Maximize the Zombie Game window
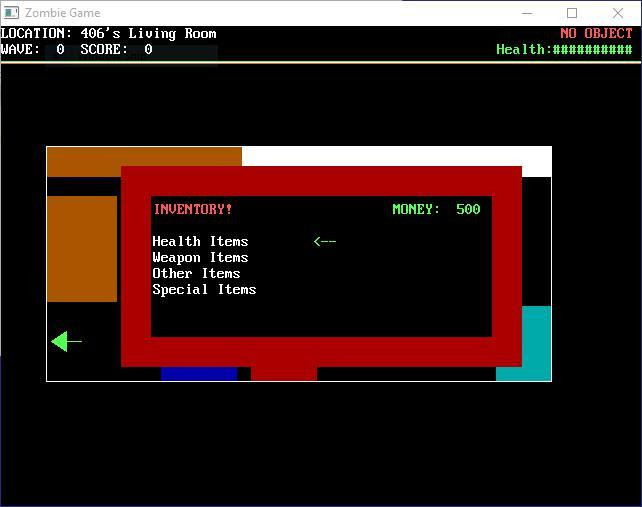The height and width of the screenshot is (507, 642). pyautogui.click(x=572, y=13)
